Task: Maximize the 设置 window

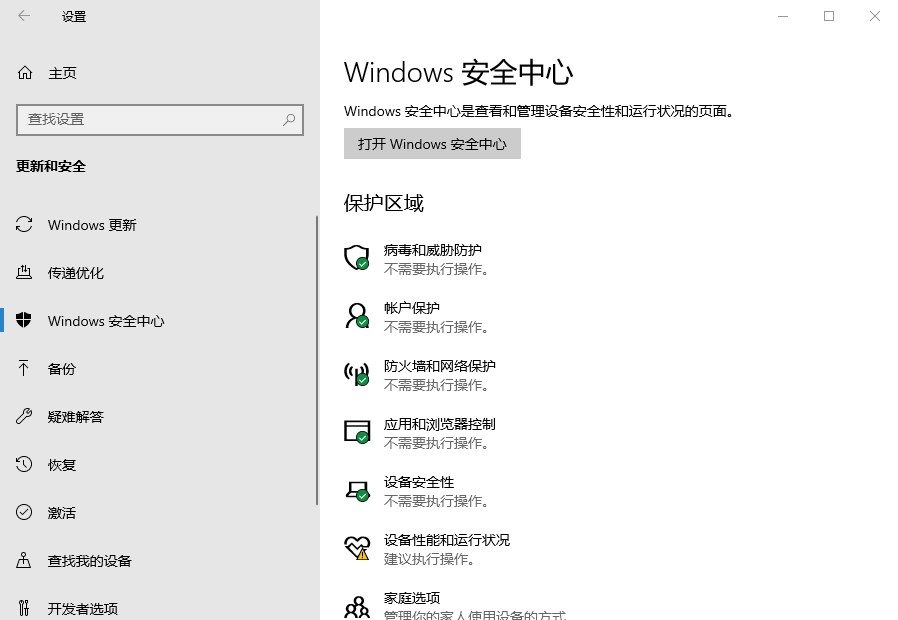Action: pos(829,16)
